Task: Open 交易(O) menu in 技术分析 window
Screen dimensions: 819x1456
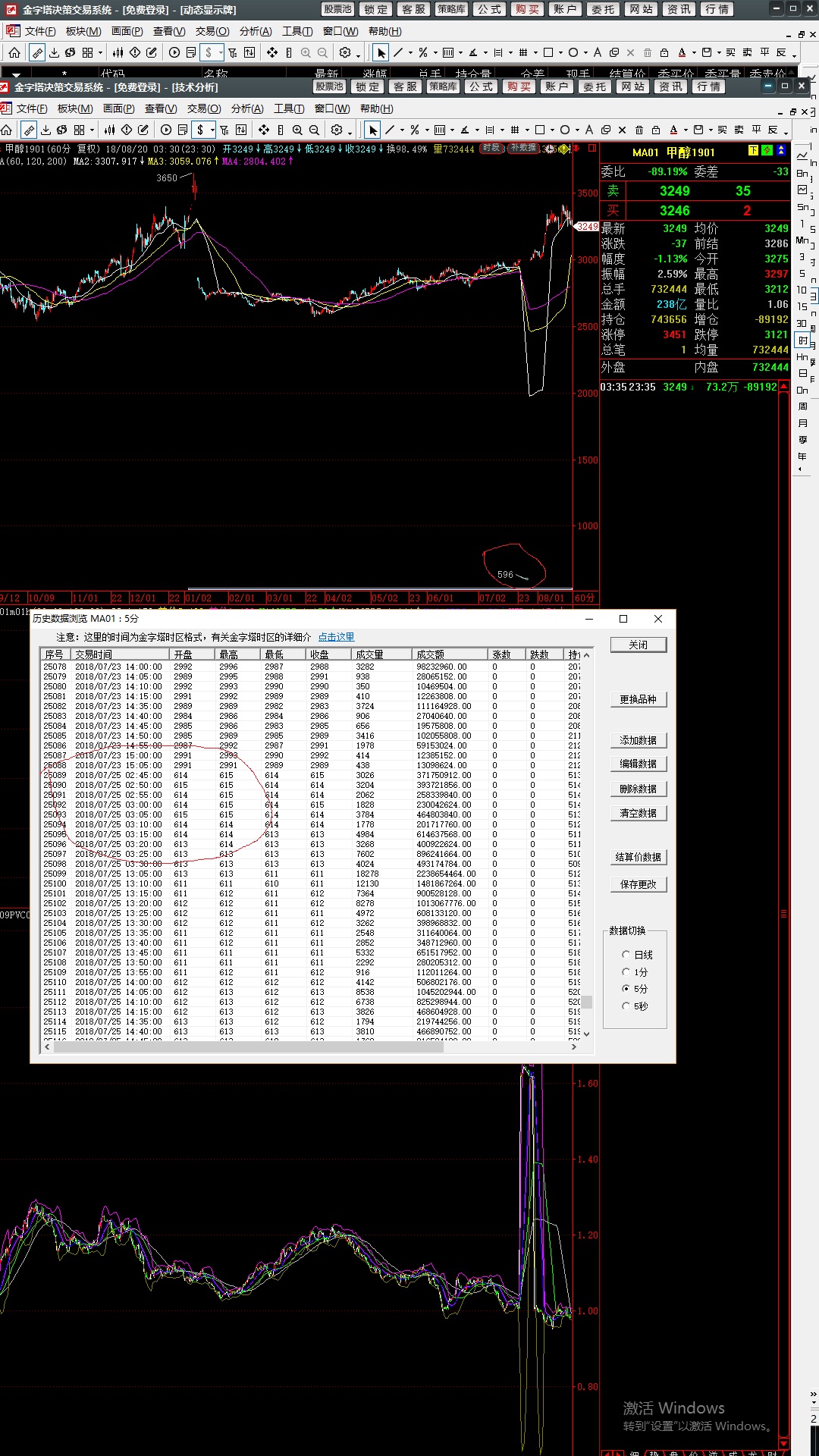Action: [204, 108]
